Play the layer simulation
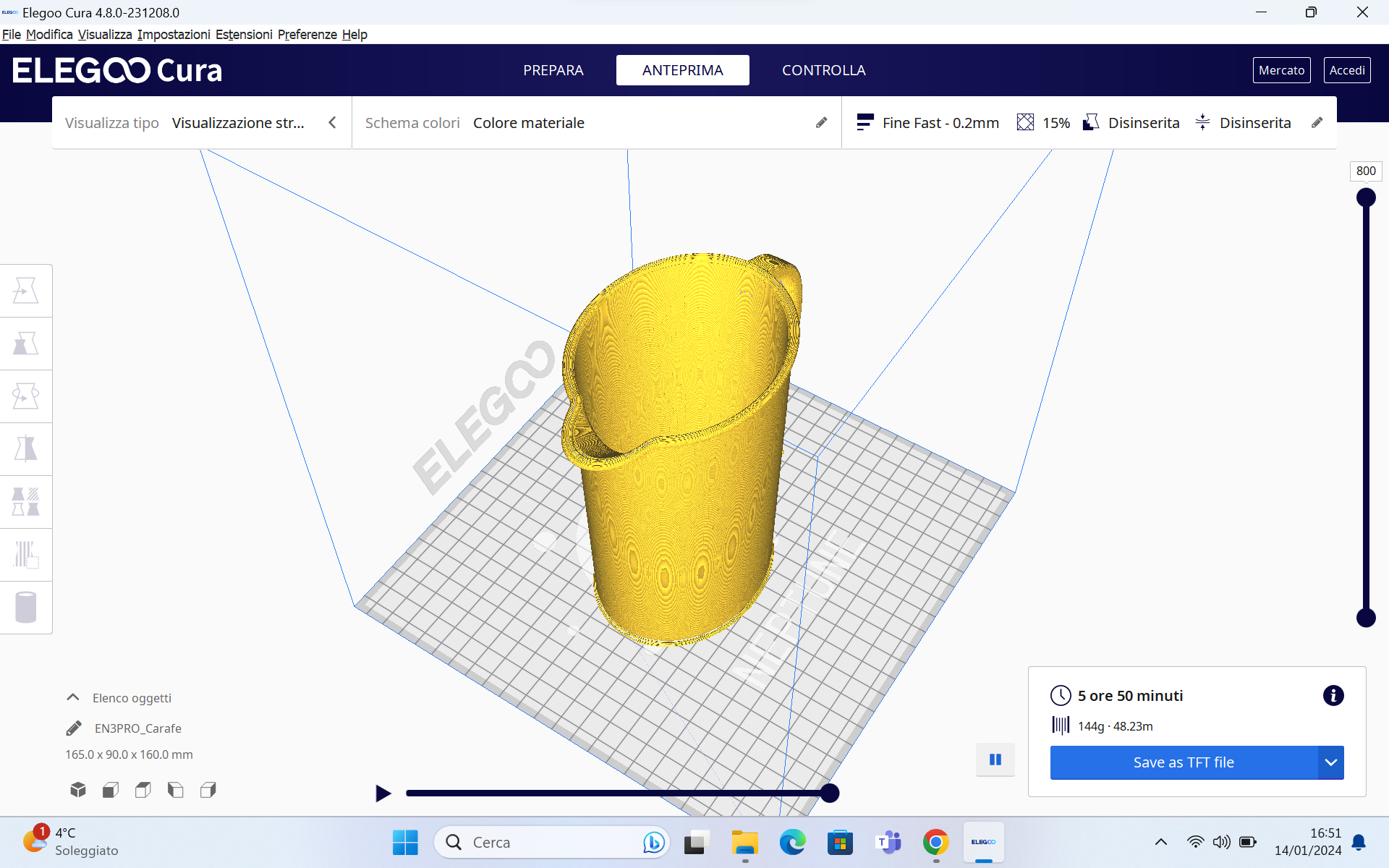The image size is (1389, 868). point(383,793)
